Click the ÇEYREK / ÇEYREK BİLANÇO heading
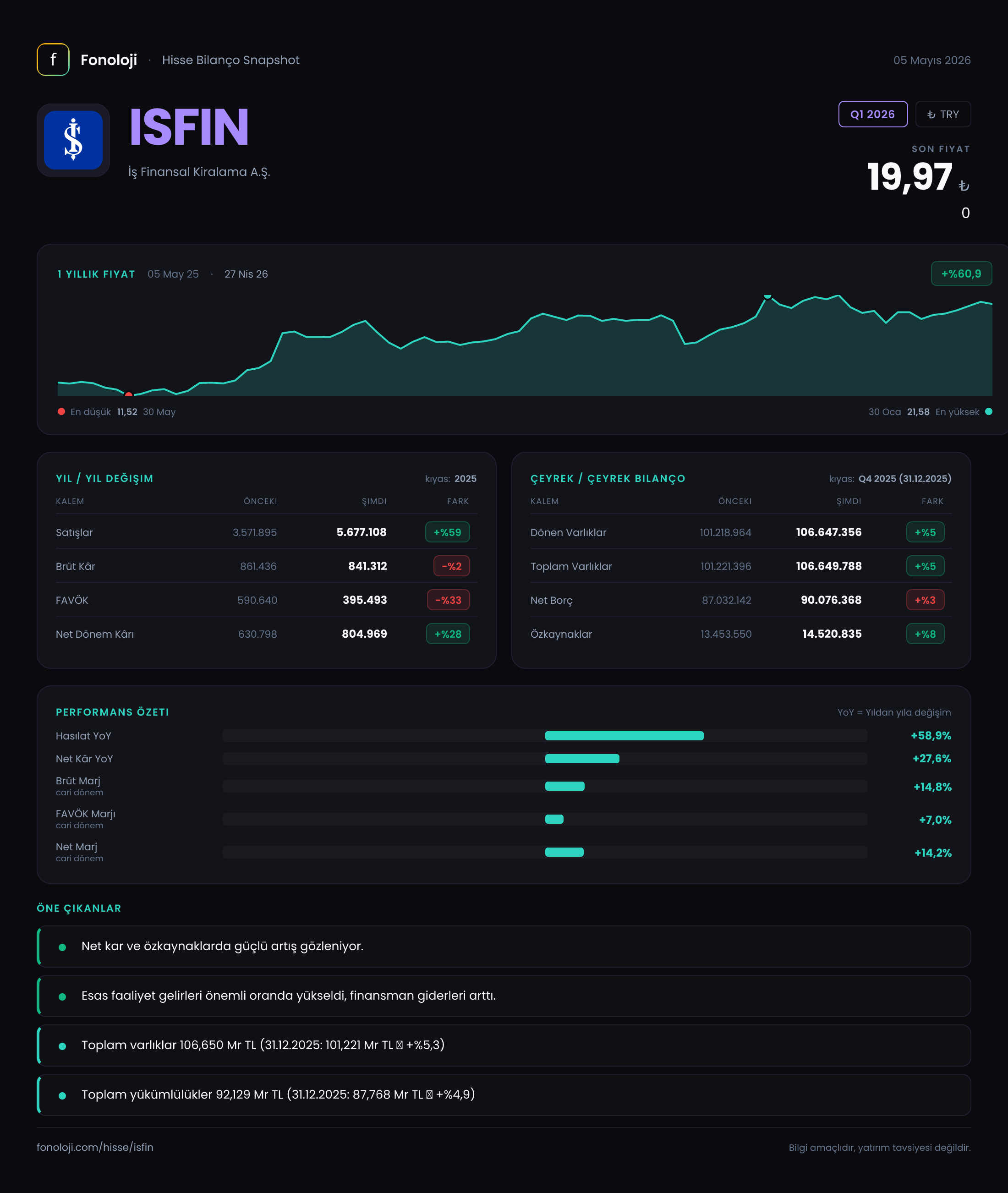Screen dimensions: 1008x1193 (608, 478)
